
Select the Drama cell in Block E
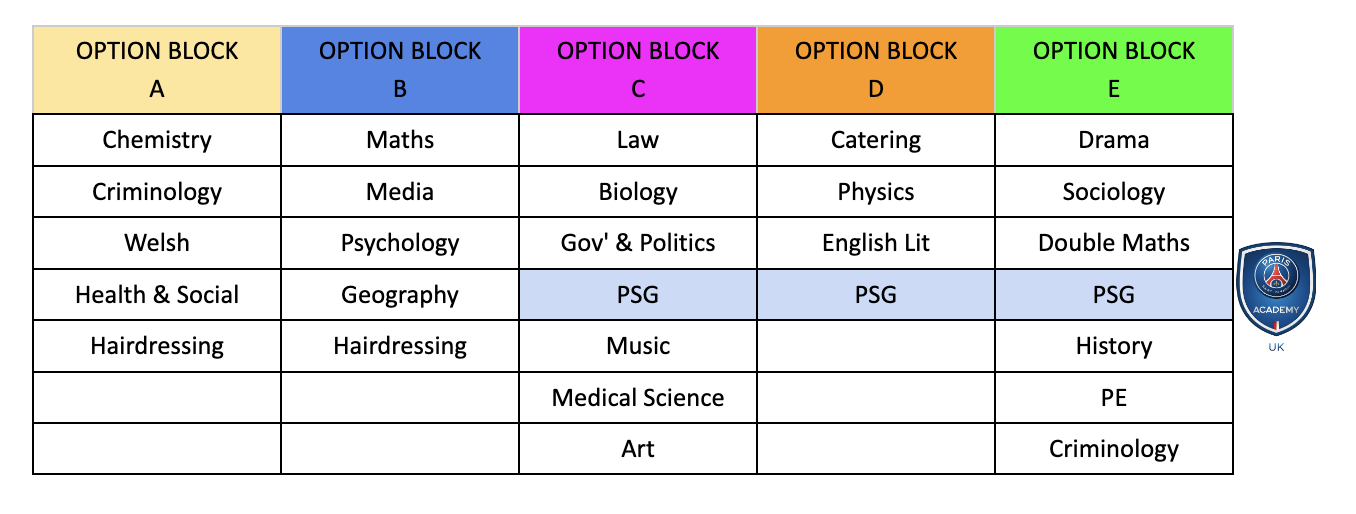click(x=1114, y=140)
